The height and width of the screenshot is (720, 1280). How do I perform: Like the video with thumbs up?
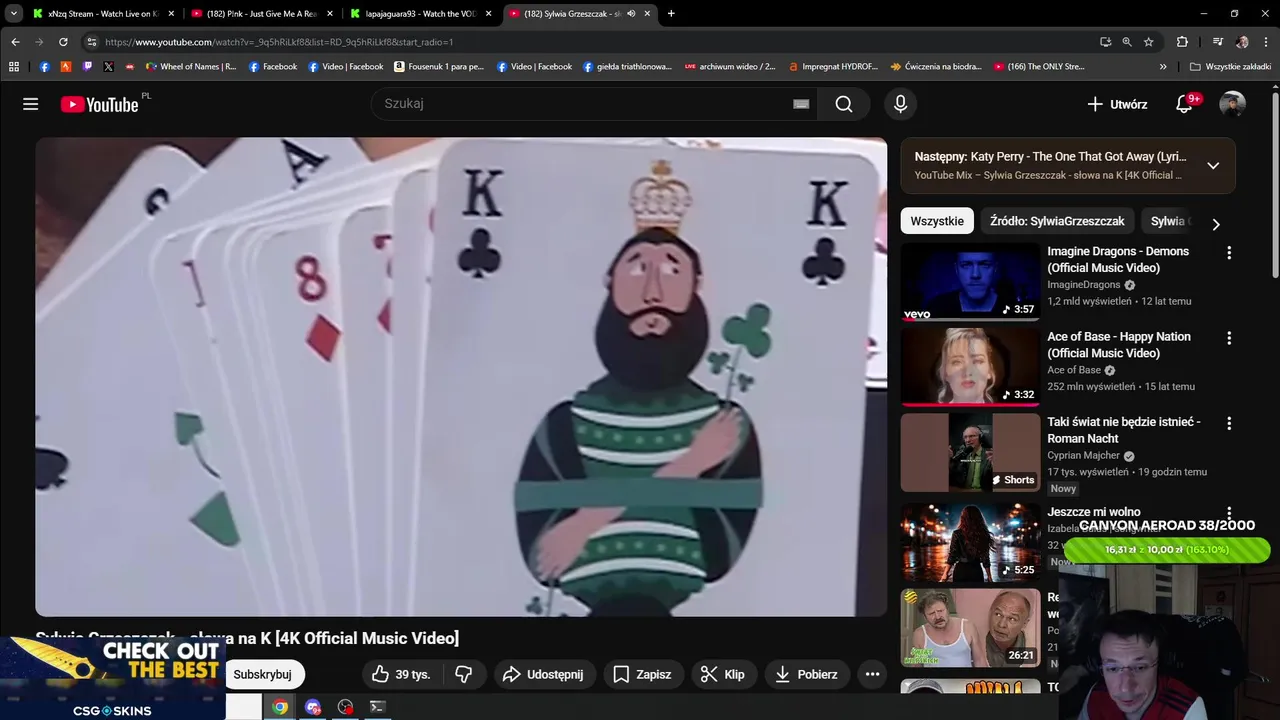click(x=400, y=674)
